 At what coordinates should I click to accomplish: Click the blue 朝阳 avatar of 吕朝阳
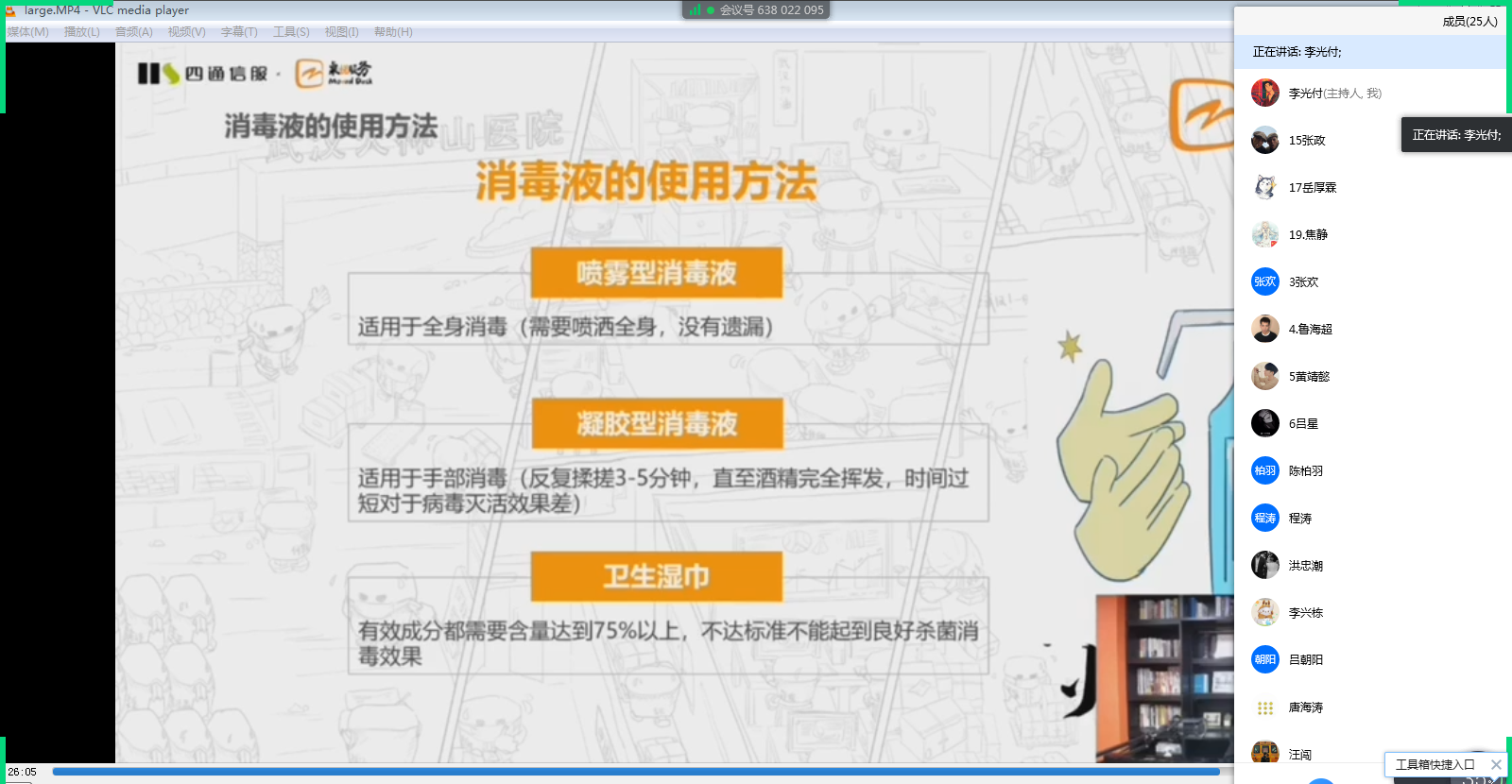(1265, 659)
